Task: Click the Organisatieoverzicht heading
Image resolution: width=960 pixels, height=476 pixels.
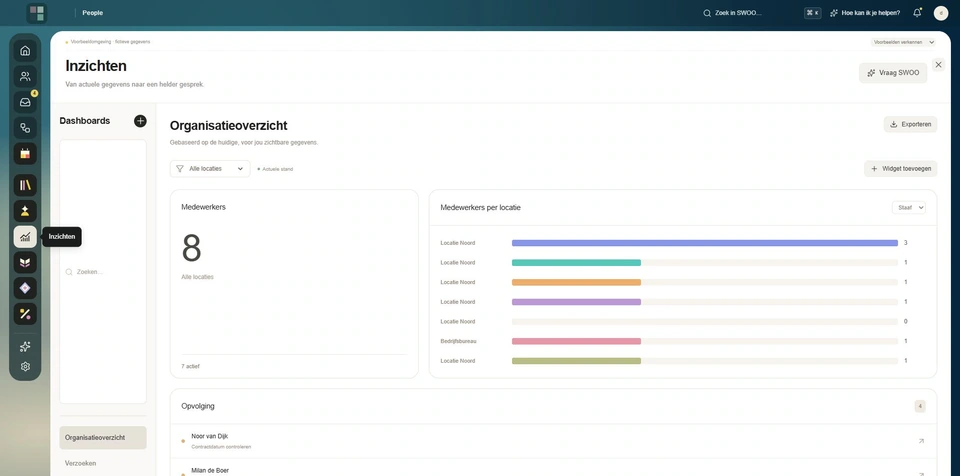Action: pos(228,126)
